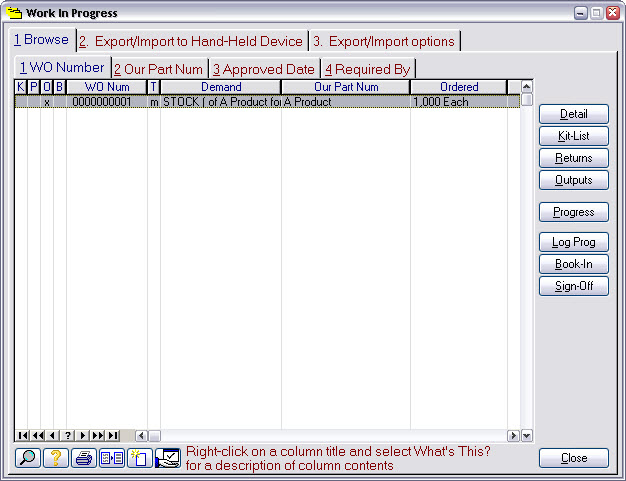Open Export/Import to Hand-Held Device tab

click(x=191, y=41)
